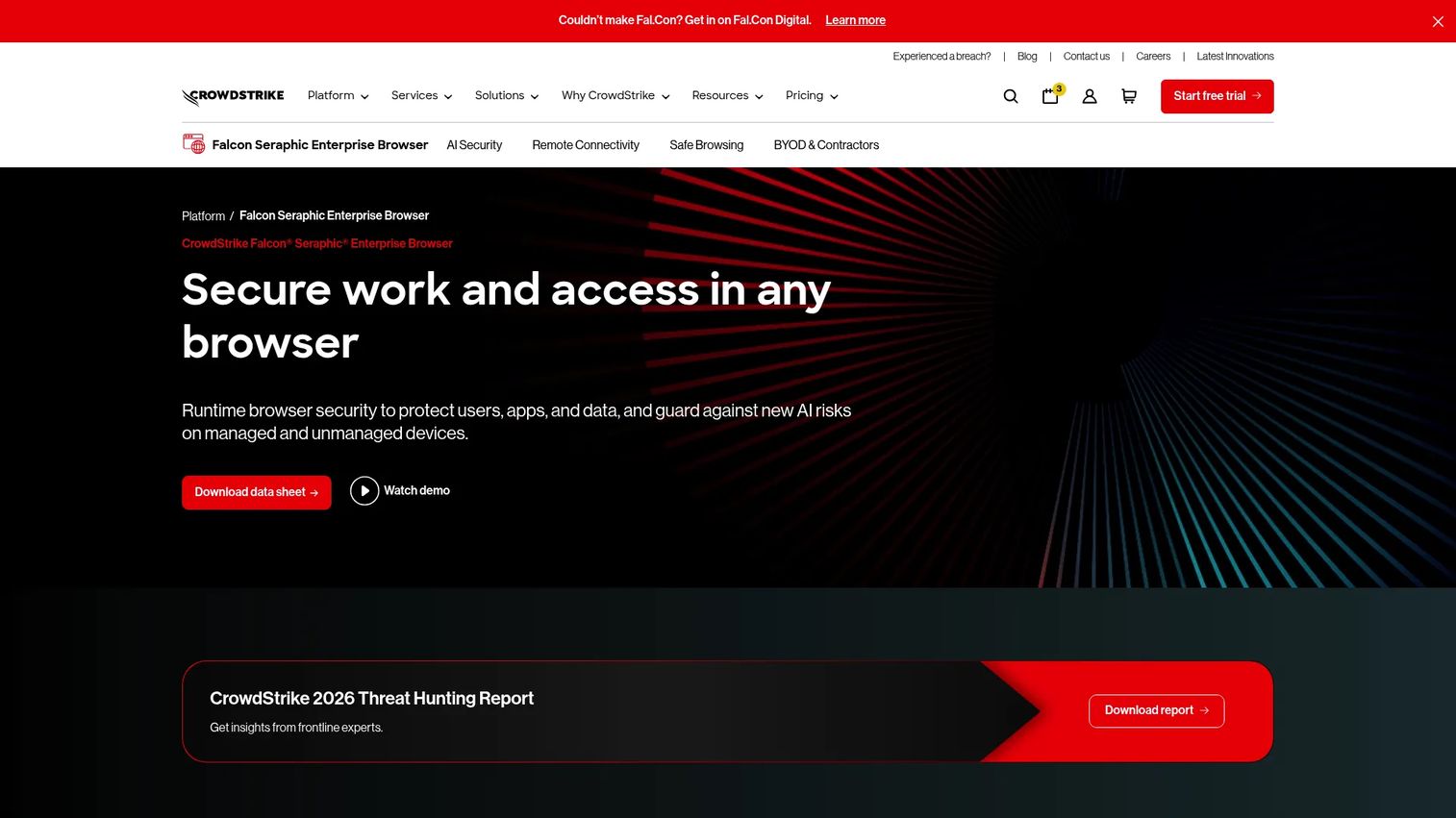This screenshot has width=1456, height=818.
Task: Expand the Pricing dropdown menu
Action: pos(812,96)
